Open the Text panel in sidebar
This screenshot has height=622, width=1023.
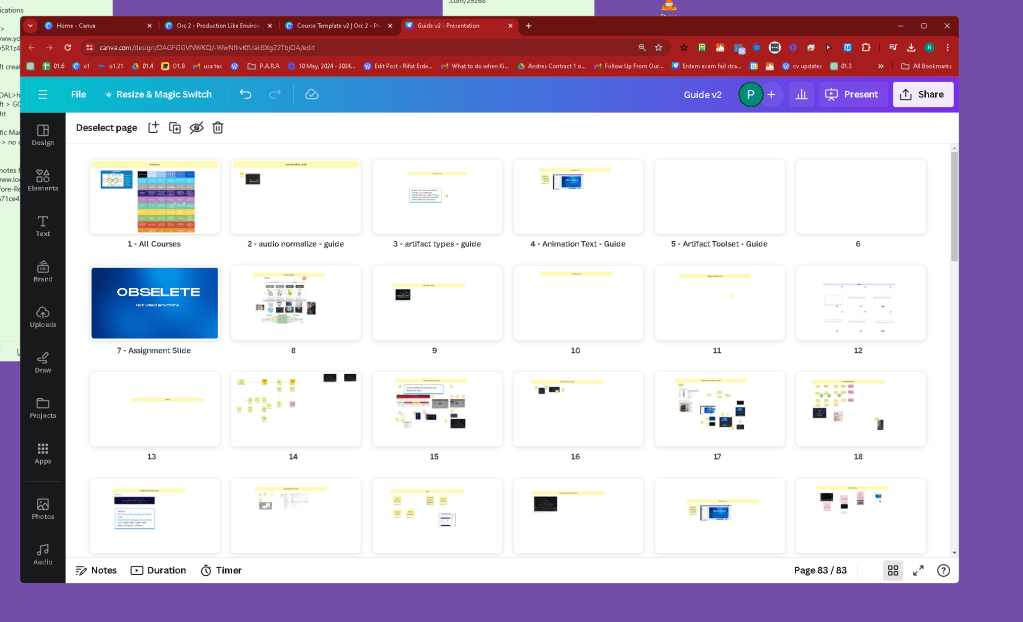(43, 226)
